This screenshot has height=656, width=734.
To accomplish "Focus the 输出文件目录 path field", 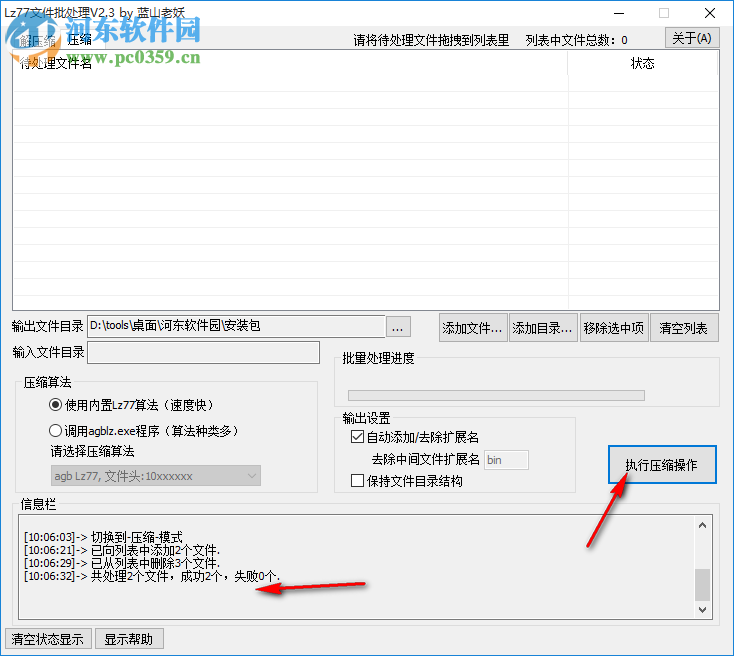I will click(x=236, y=326).
